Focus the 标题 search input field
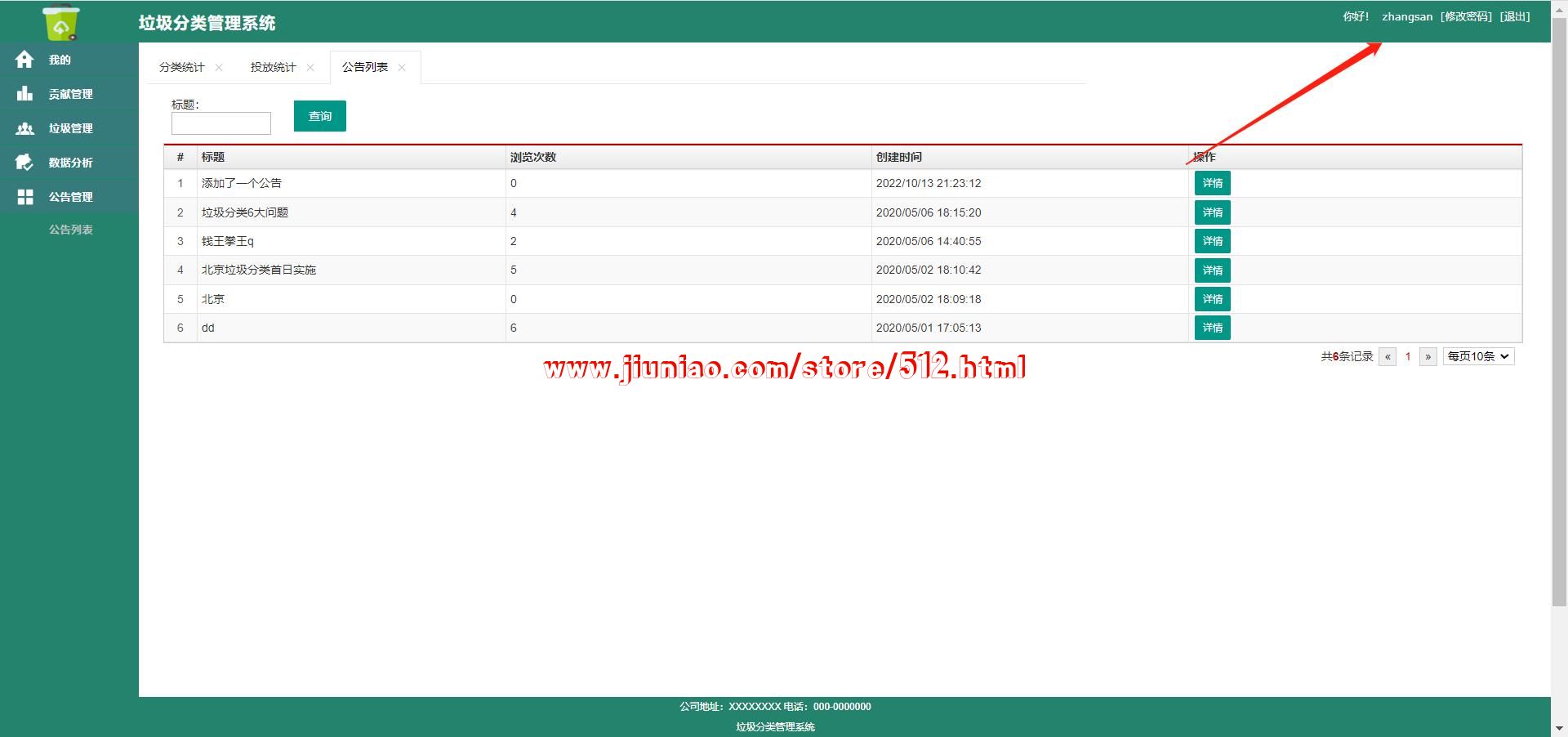The width and height of the screenshot is (1568, 737). pyautogui.click(x=220, y=123)
